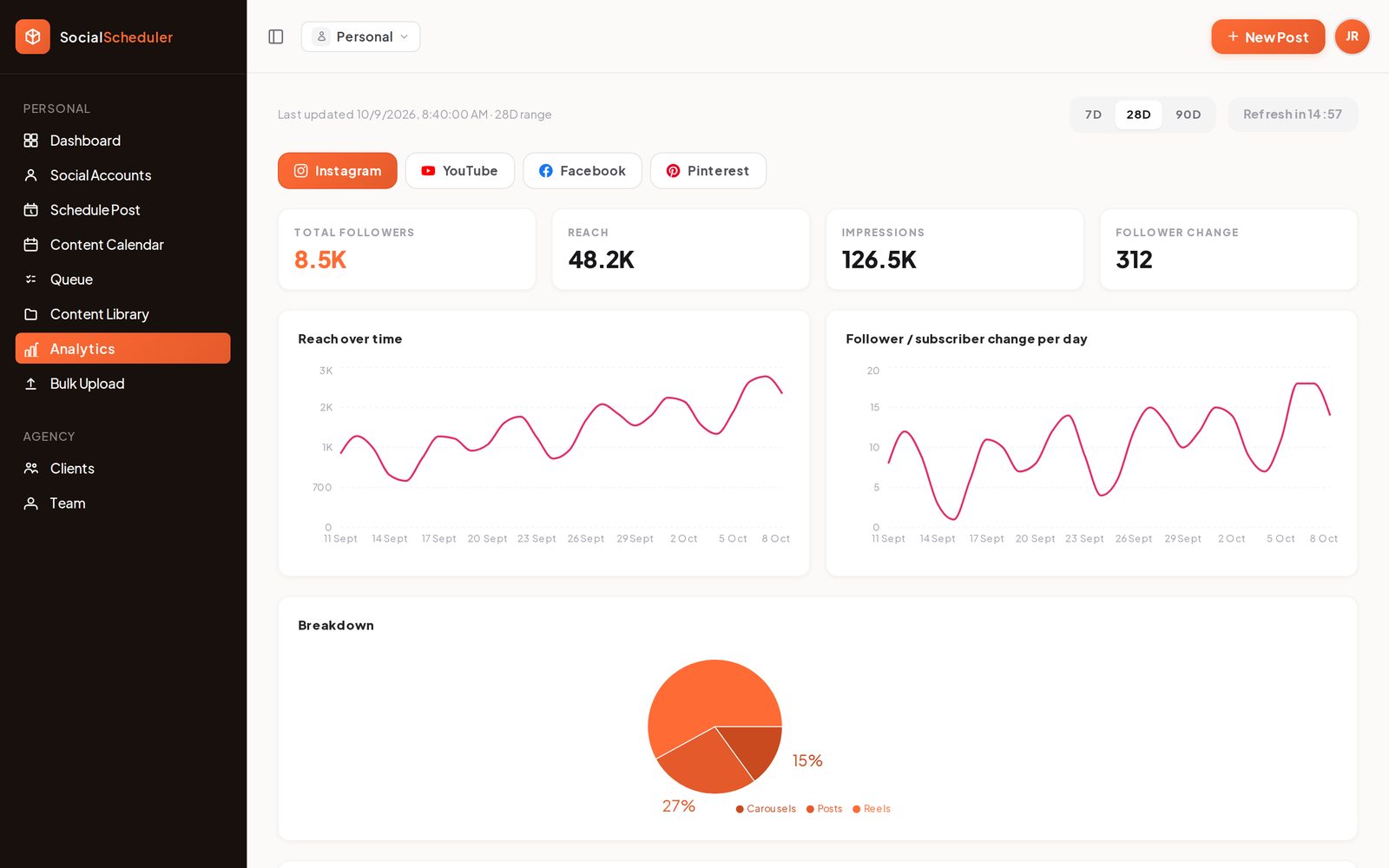
Task: Select the 28D range option
Action: point(1138,115)
